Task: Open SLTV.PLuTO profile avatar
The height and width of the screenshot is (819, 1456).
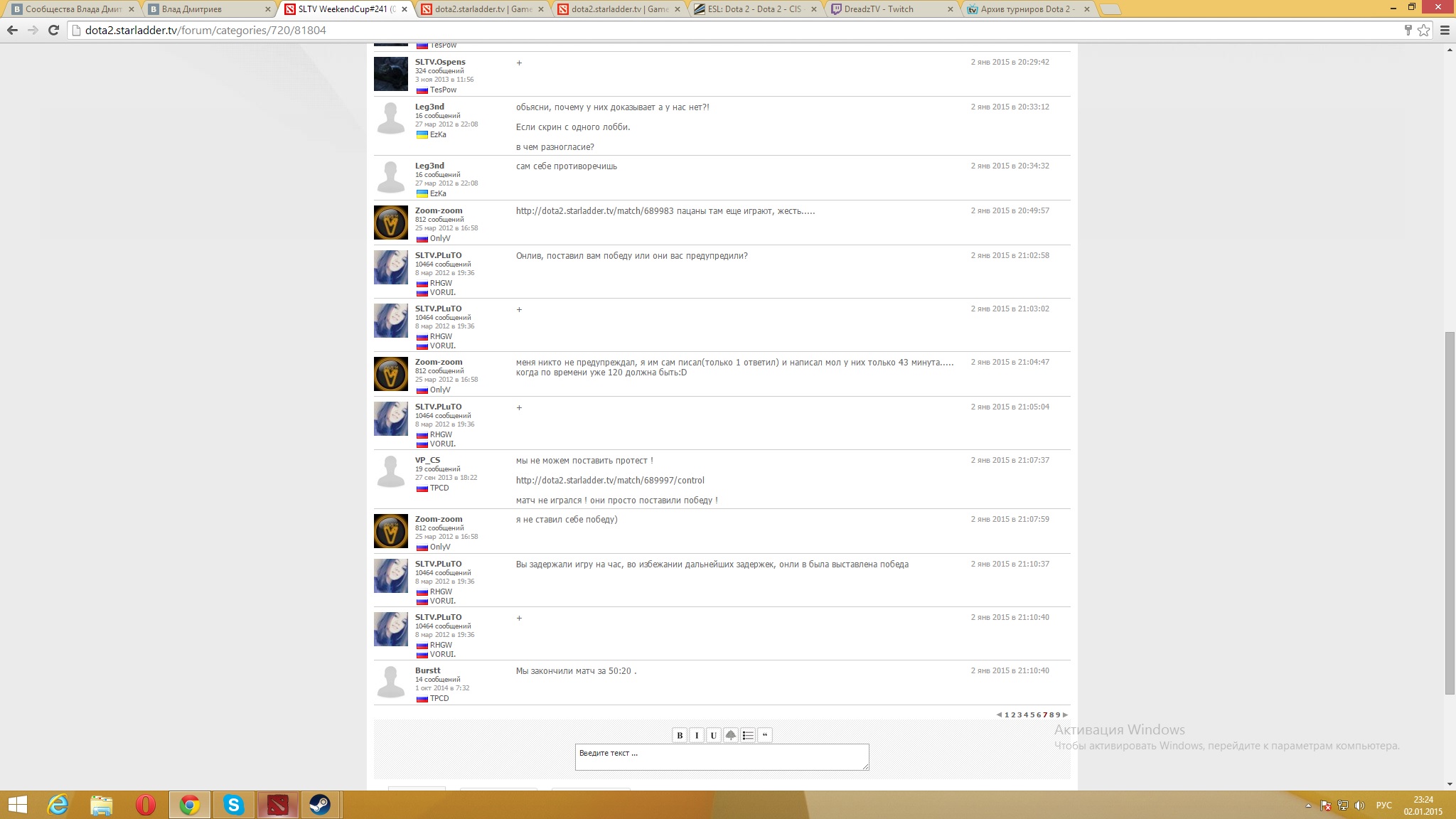Action: click(391, 267)
